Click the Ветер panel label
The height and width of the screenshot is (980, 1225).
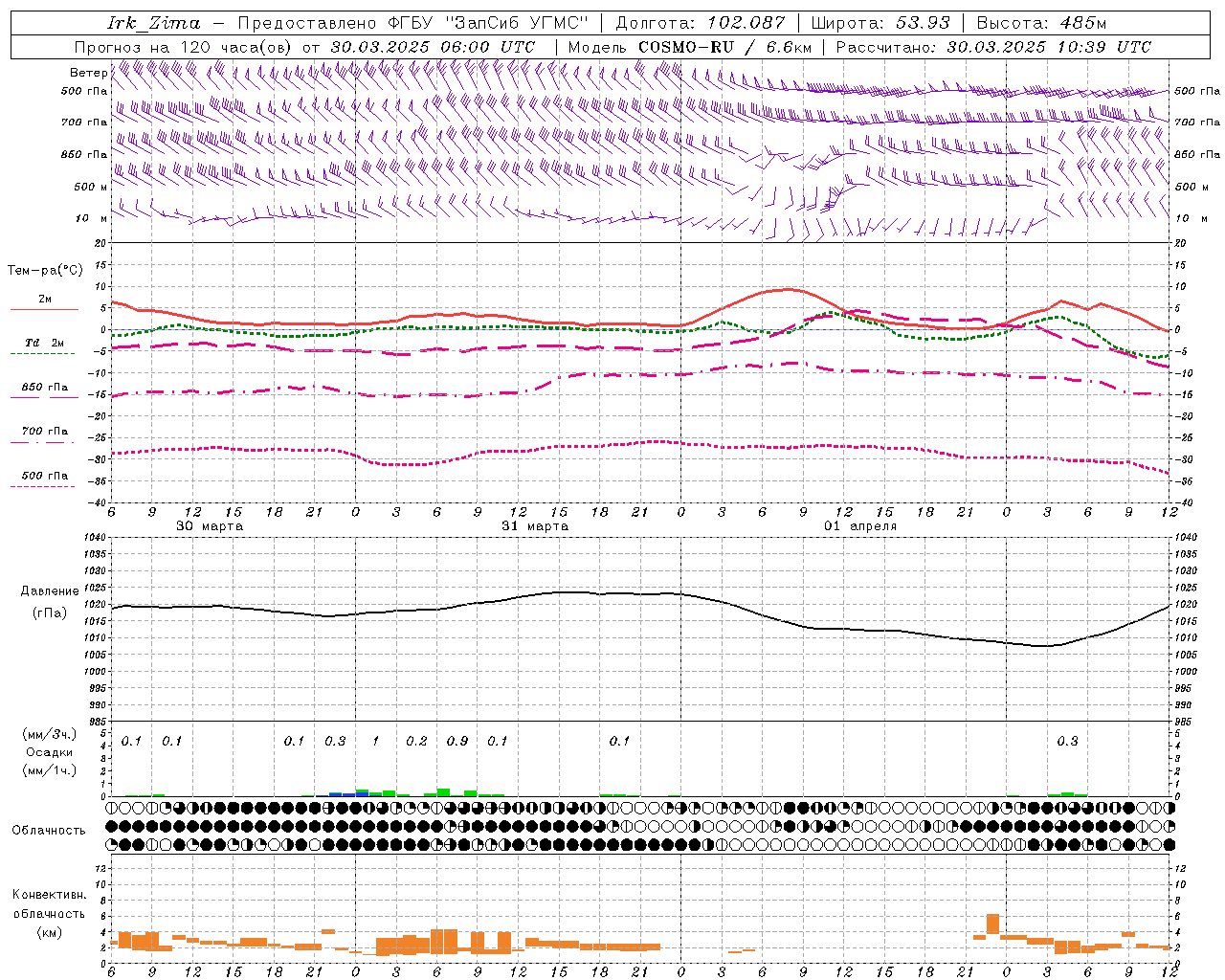click(x=88, y=73)
